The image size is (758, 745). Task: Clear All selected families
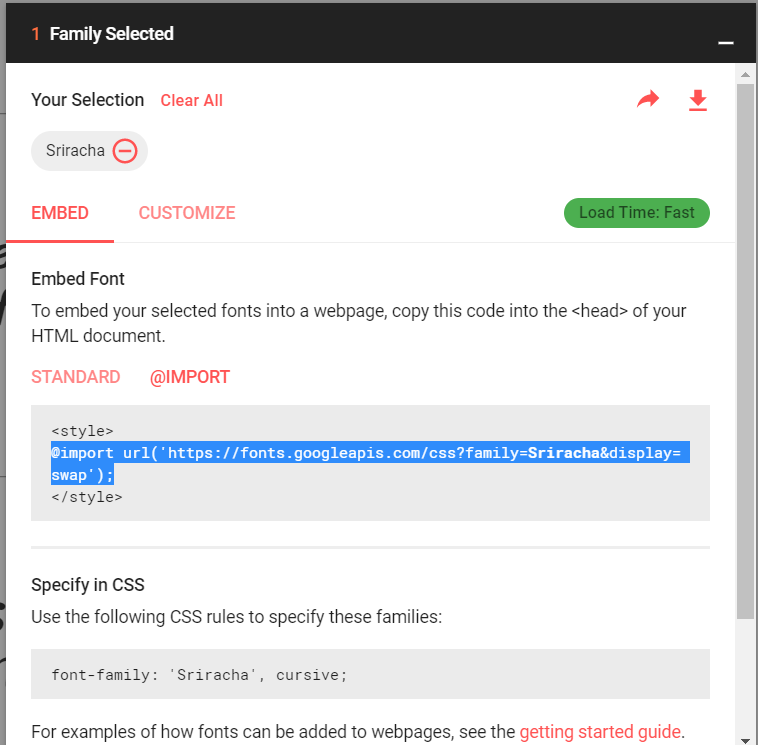(x=192, y=101)
